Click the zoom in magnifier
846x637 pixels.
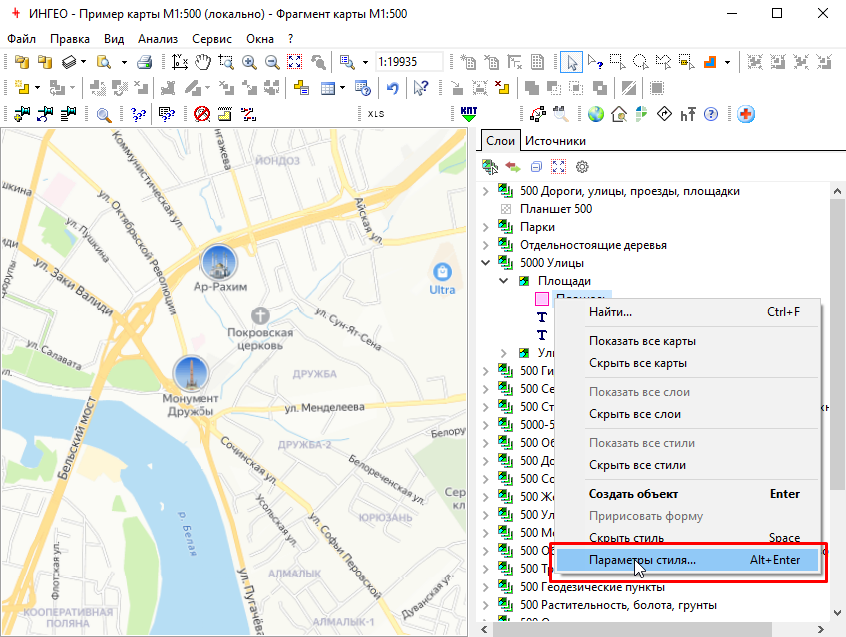point(249,62)
